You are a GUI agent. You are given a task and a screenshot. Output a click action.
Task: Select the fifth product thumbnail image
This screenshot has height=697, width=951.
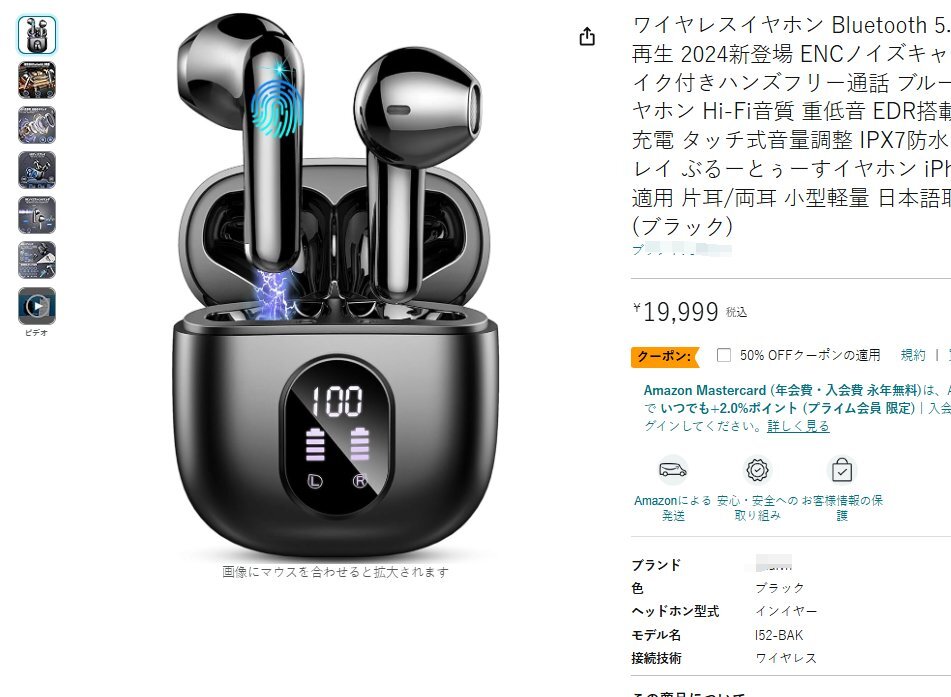[x=37, y=215]
